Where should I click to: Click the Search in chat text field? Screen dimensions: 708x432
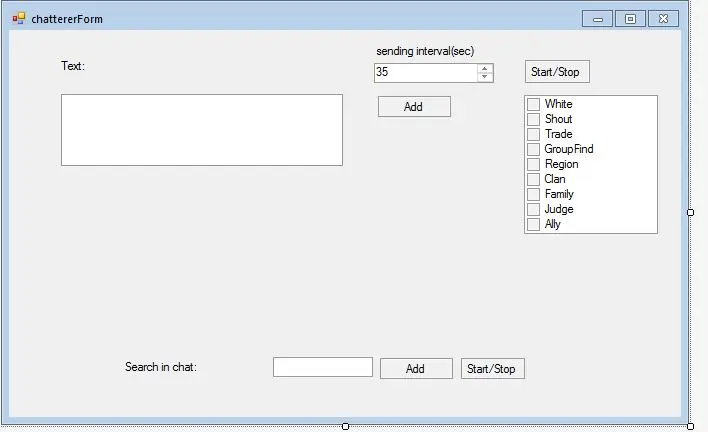(322, 367)
